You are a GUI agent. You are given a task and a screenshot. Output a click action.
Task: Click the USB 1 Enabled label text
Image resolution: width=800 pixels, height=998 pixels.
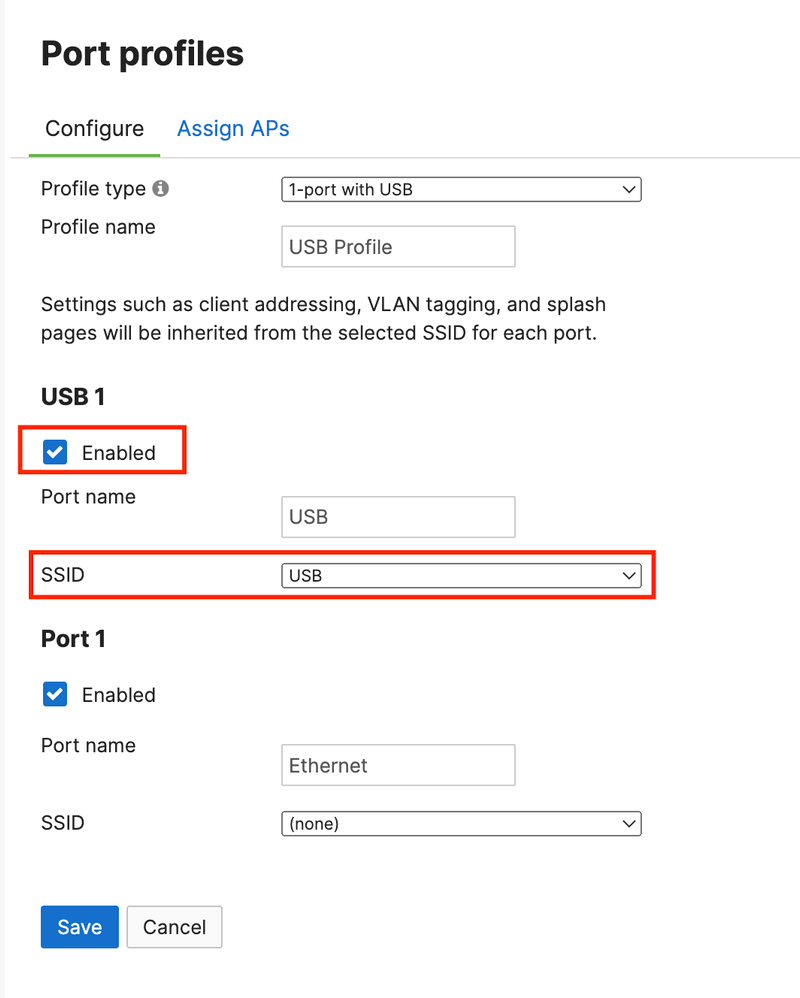click(119, 453)
